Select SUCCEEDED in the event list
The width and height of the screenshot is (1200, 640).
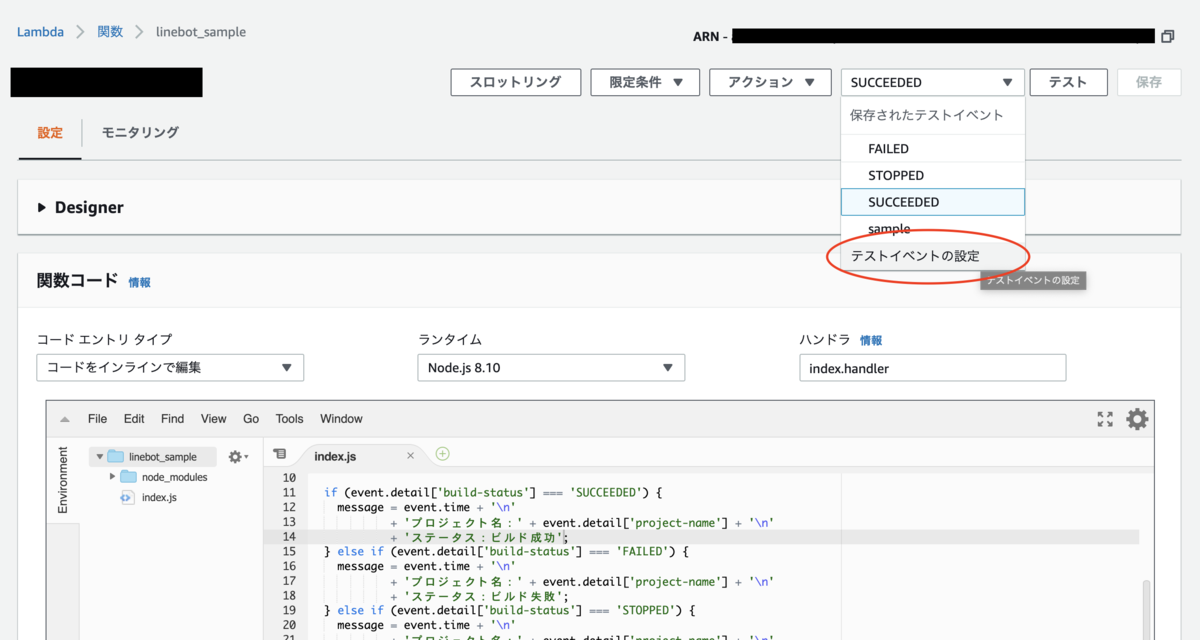click(933, 202)
